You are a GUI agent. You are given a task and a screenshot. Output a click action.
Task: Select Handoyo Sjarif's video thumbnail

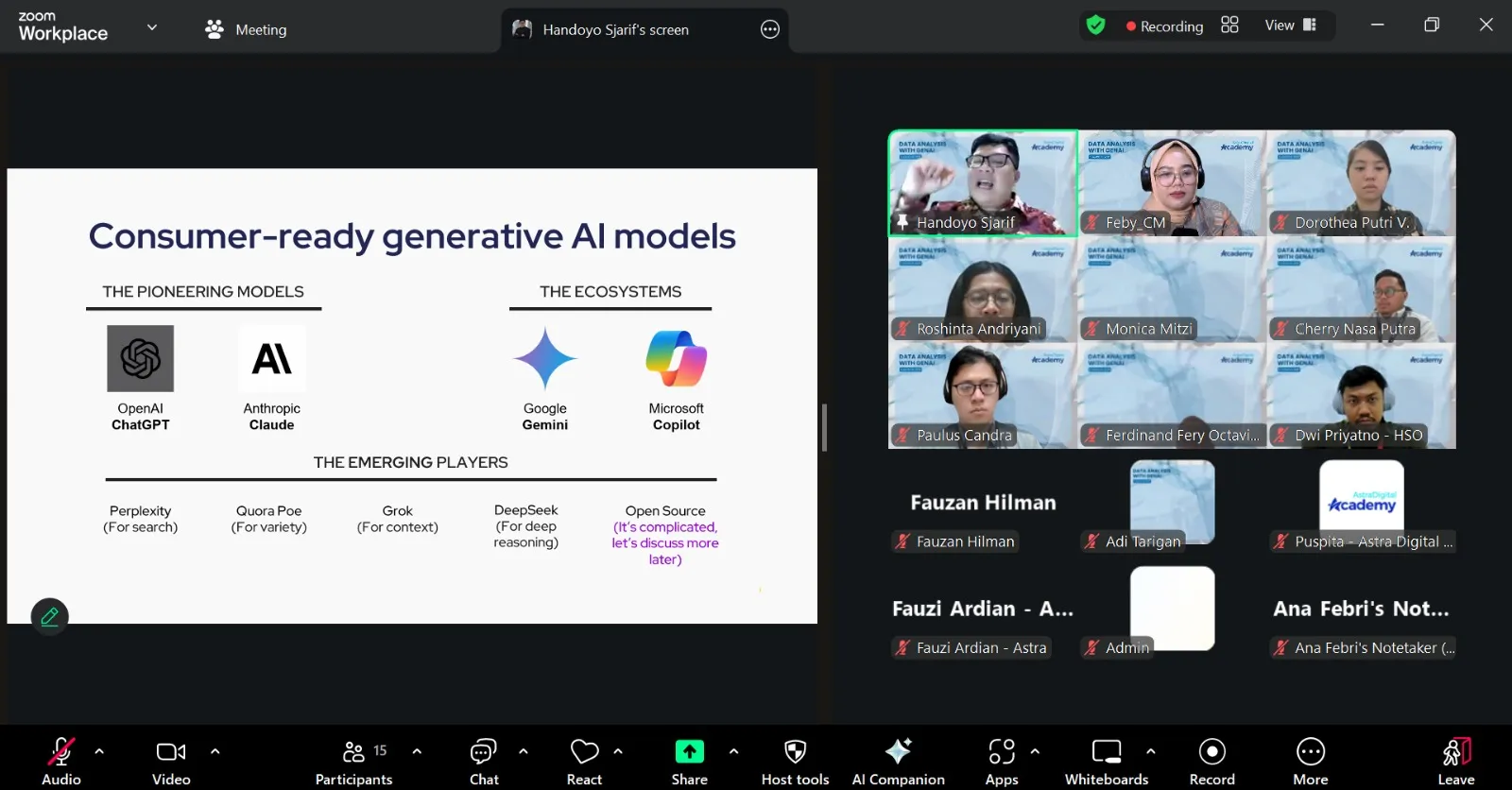click(983, 182)
